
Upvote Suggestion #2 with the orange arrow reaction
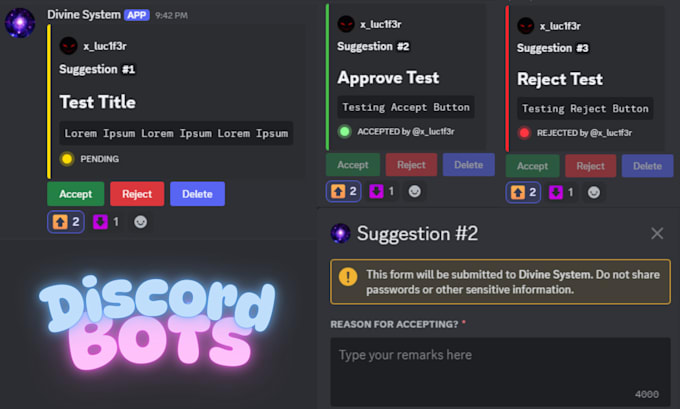pyautogui.click(x=343, y=191)
